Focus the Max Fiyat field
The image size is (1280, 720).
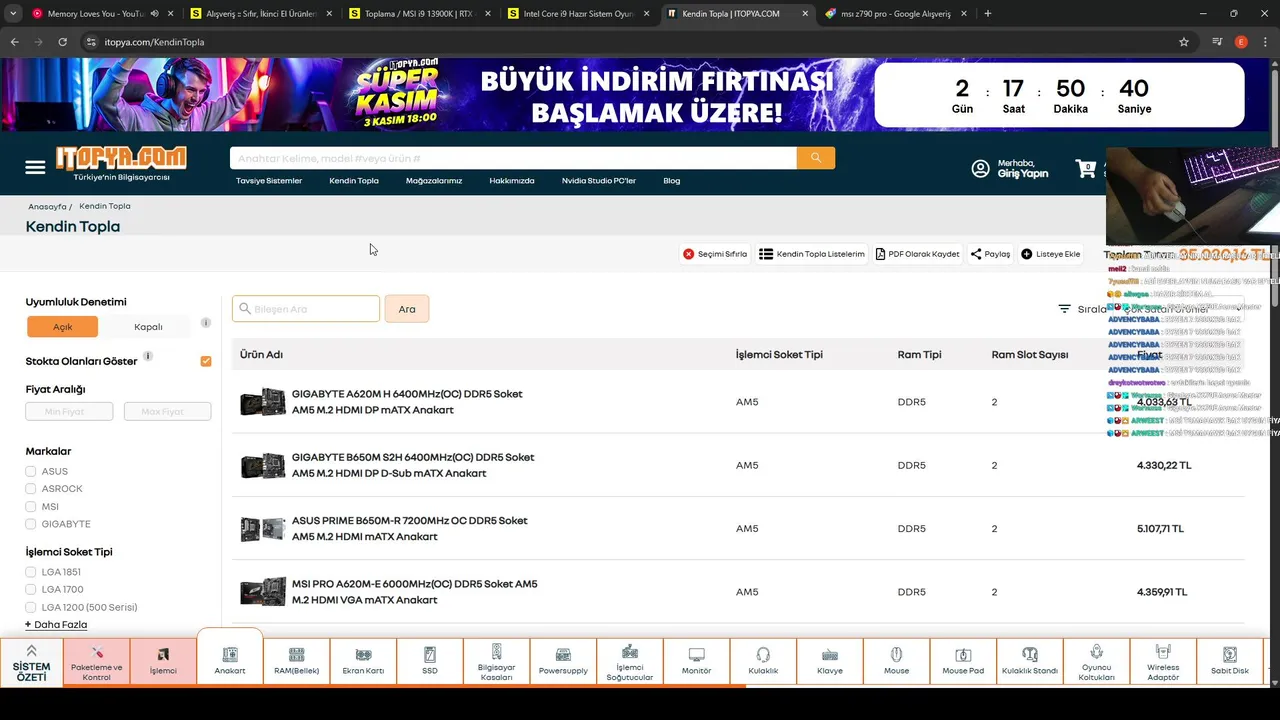pyautogui.click(x=167, y=411)
